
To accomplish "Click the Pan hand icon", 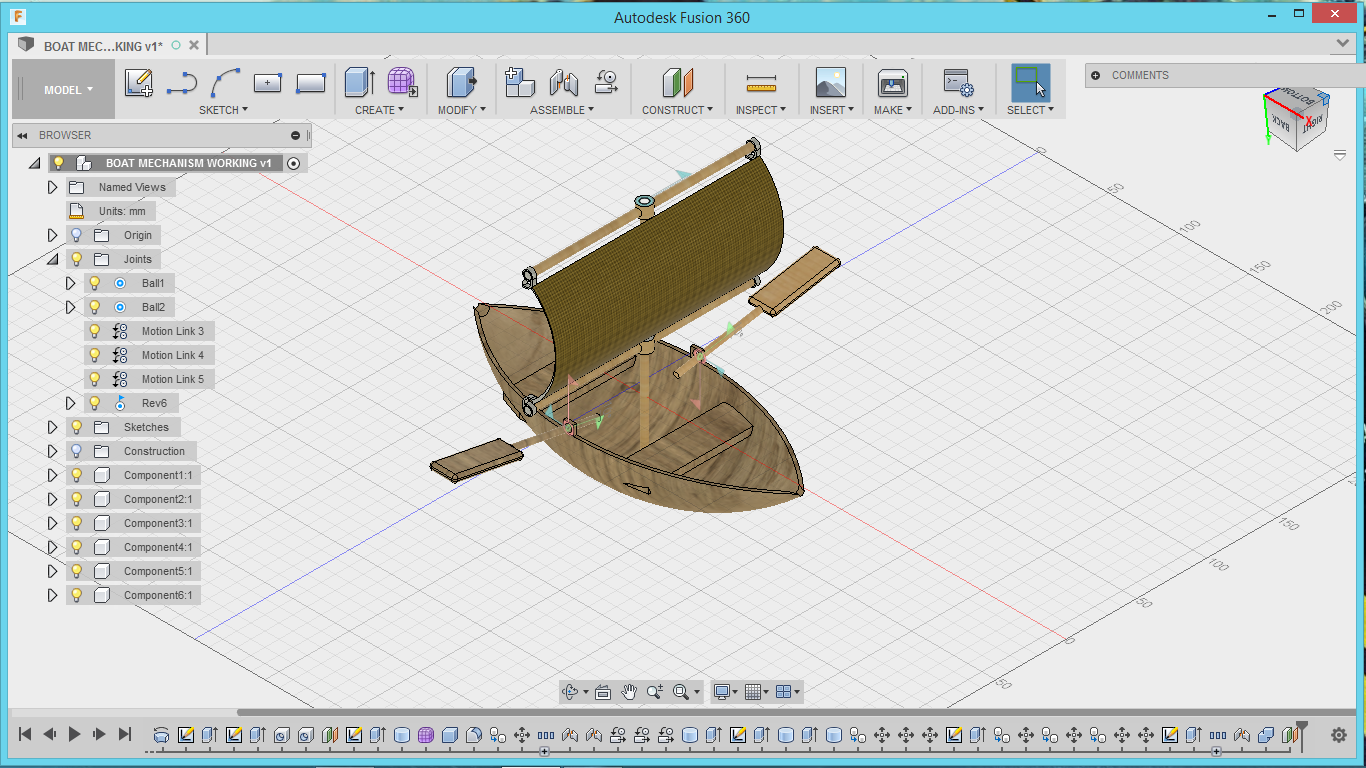I will 629,691.
